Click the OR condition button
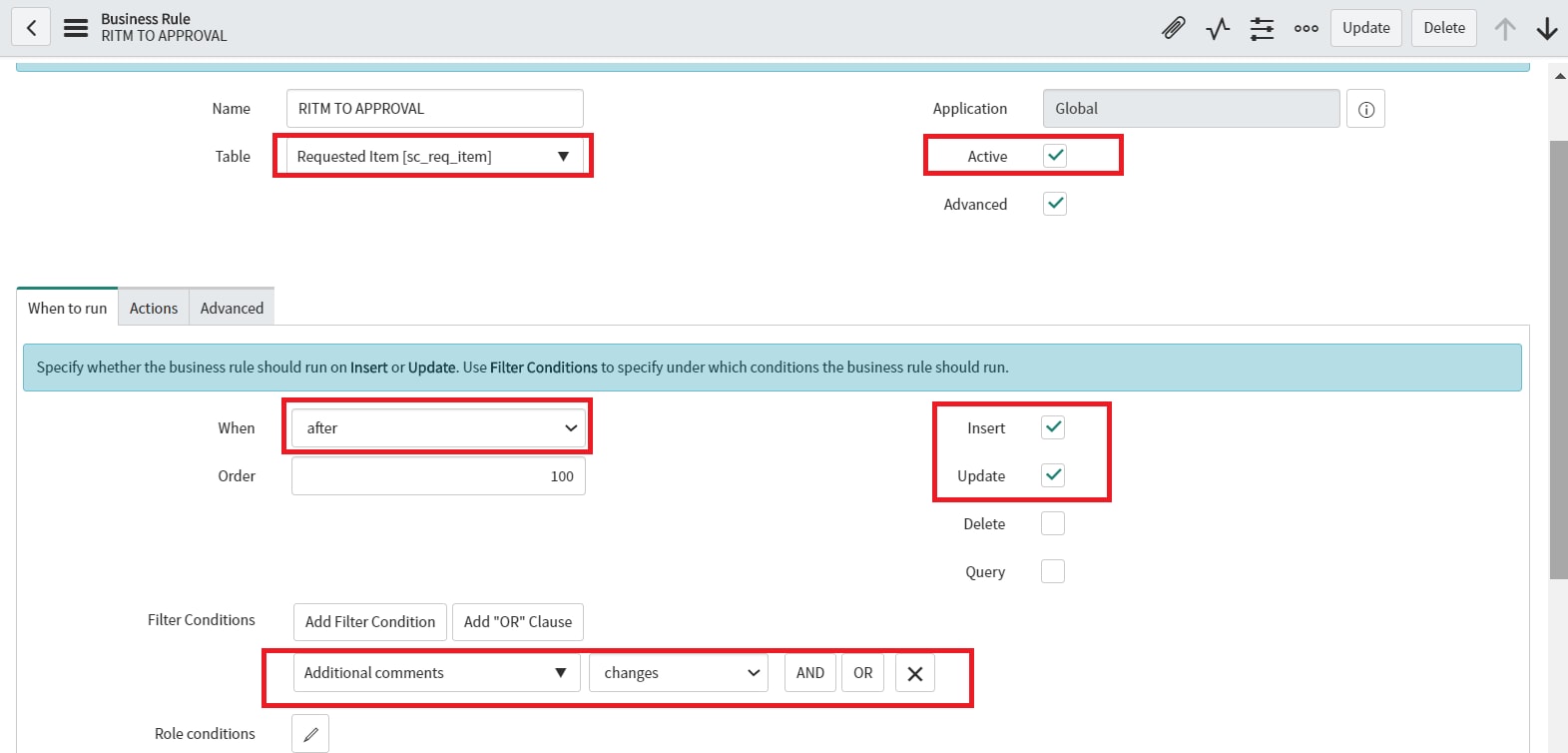The image size is (1568, 753). 863,673
